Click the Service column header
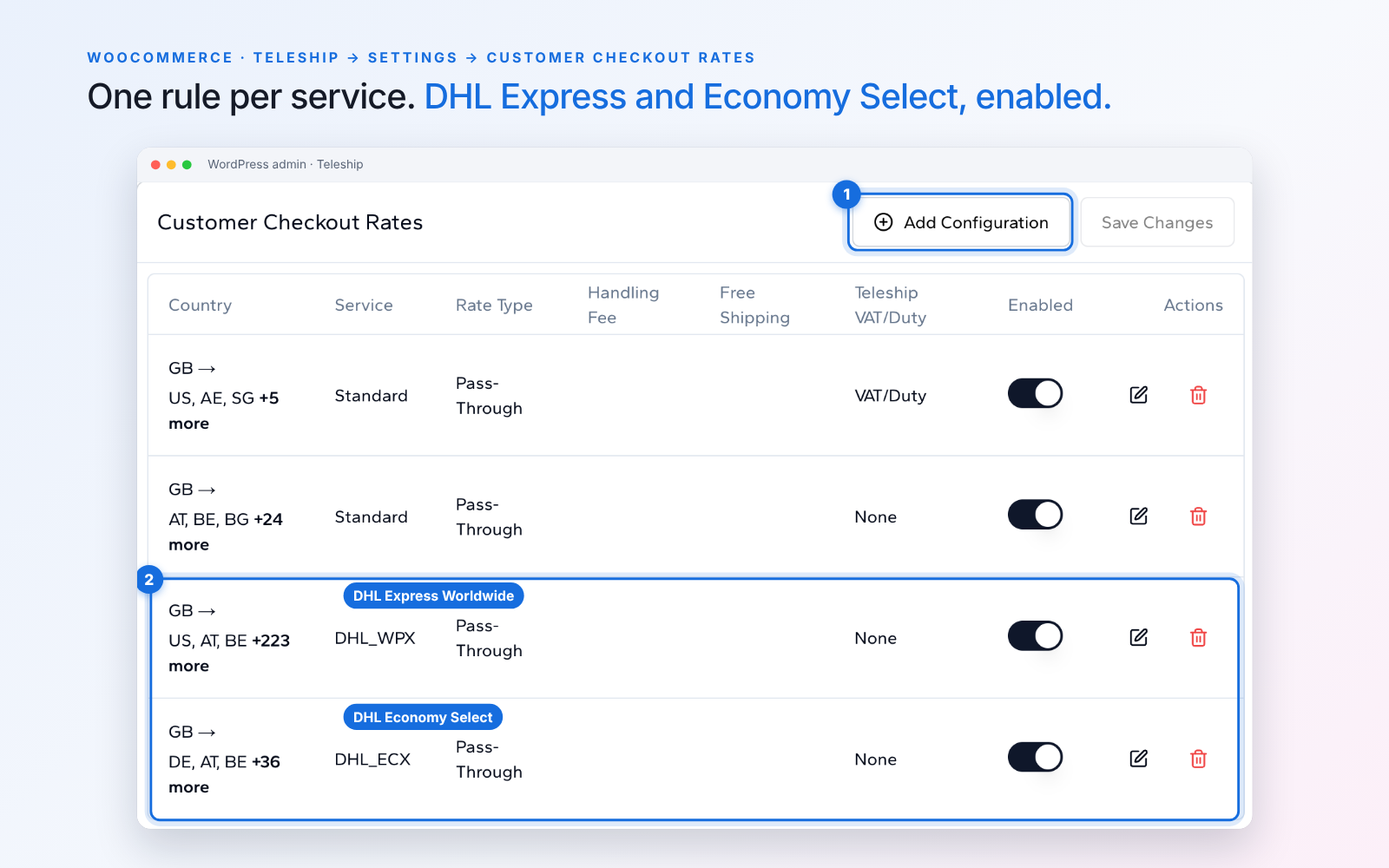1389x868 pixels. click(x=364, y=306)
